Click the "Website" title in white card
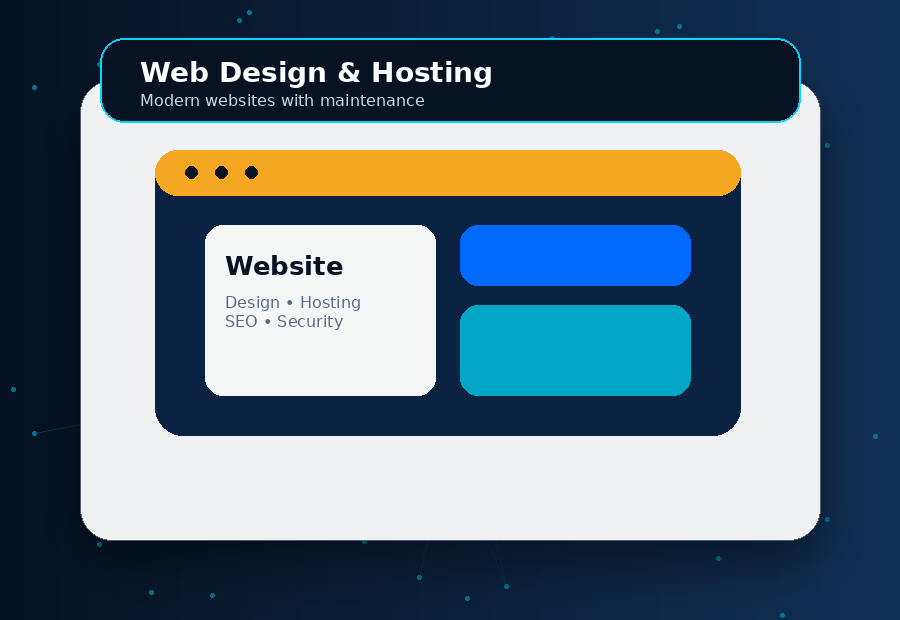This screenshot has width=900, height=620. point(284,266)
